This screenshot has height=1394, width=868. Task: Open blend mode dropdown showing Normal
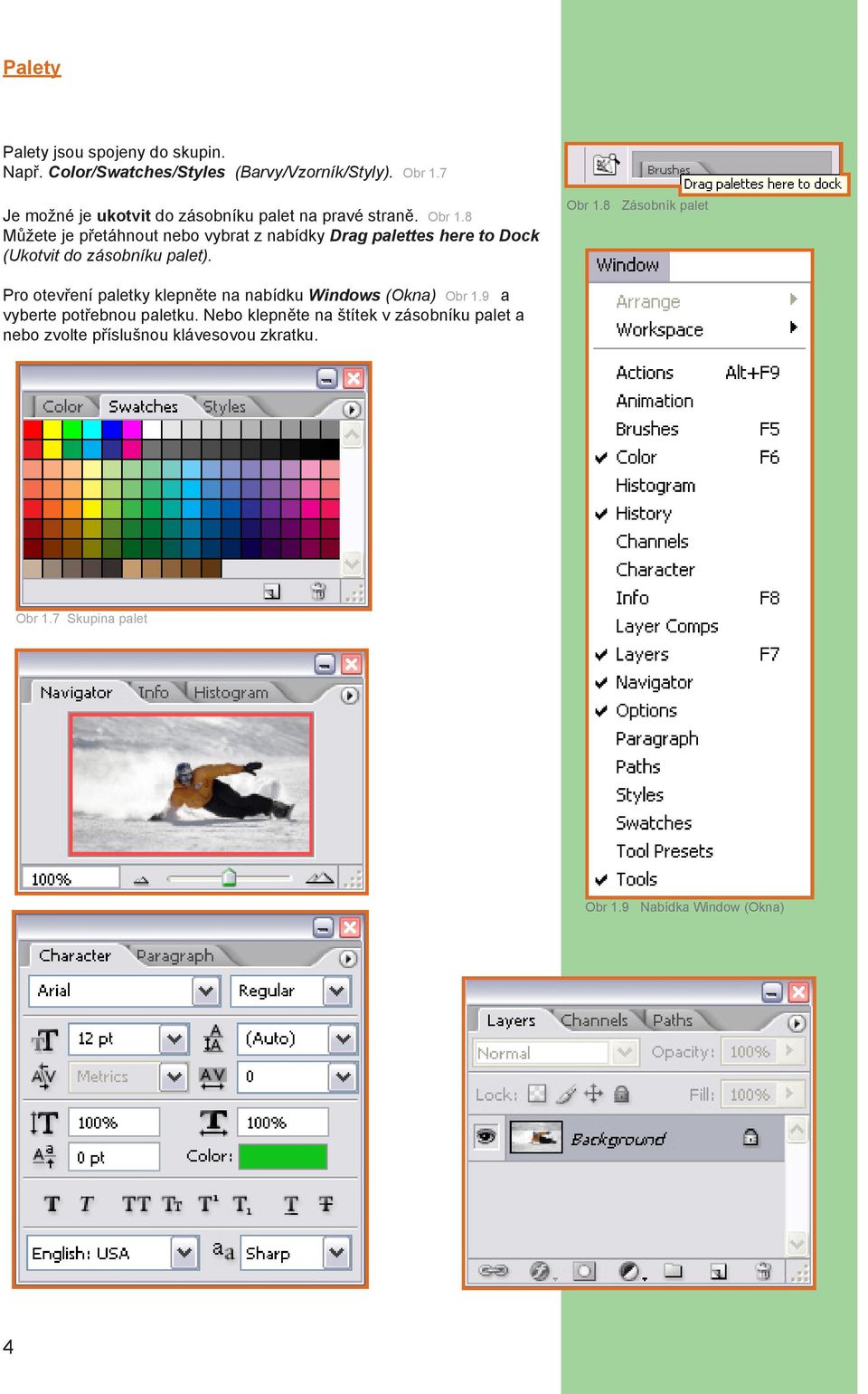624,1052
